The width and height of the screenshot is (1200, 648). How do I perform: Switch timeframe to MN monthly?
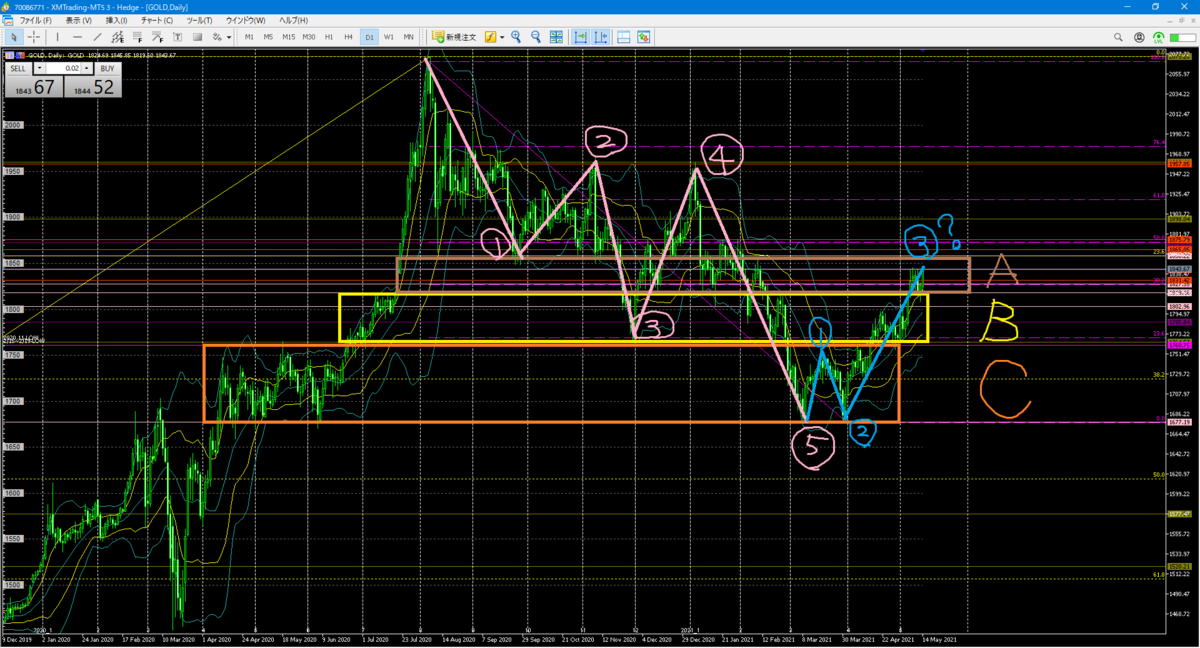[x=408, y=37]
